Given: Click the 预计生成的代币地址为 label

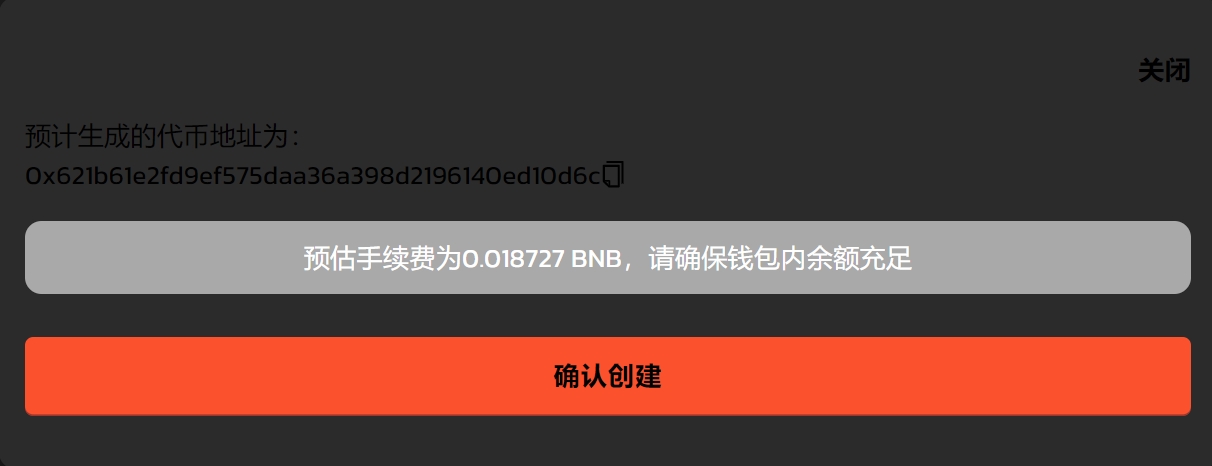Looking at the screenshot, I should pos(162,136).
